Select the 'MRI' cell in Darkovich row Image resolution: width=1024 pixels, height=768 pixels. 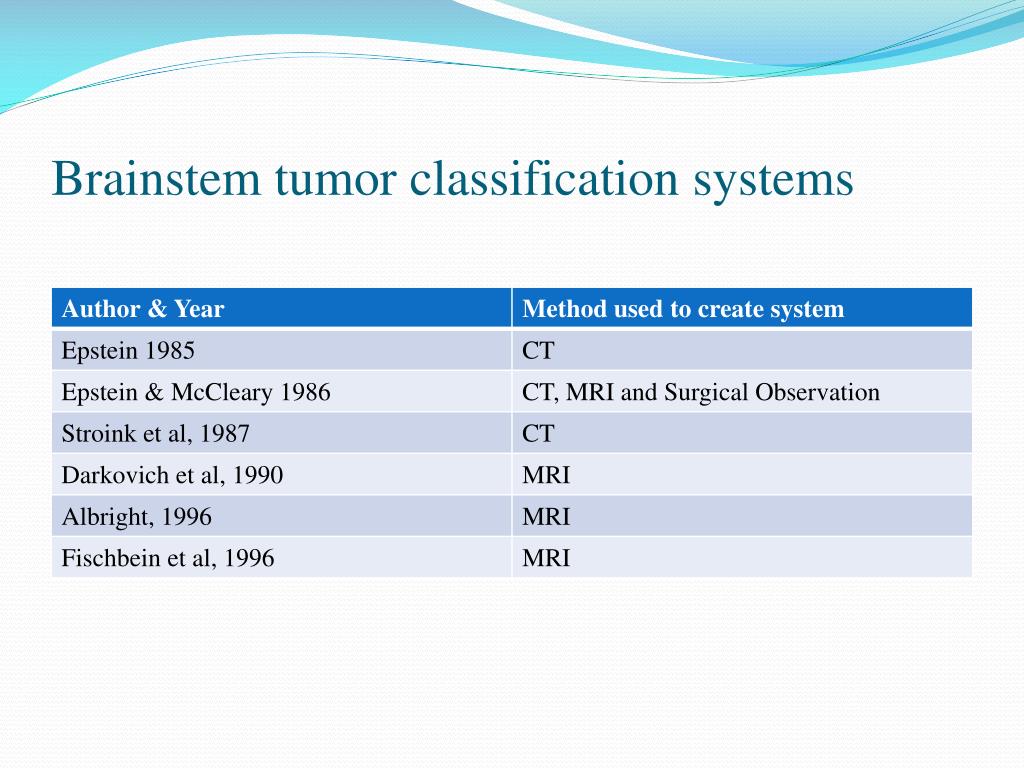click(x=743, y=475)
